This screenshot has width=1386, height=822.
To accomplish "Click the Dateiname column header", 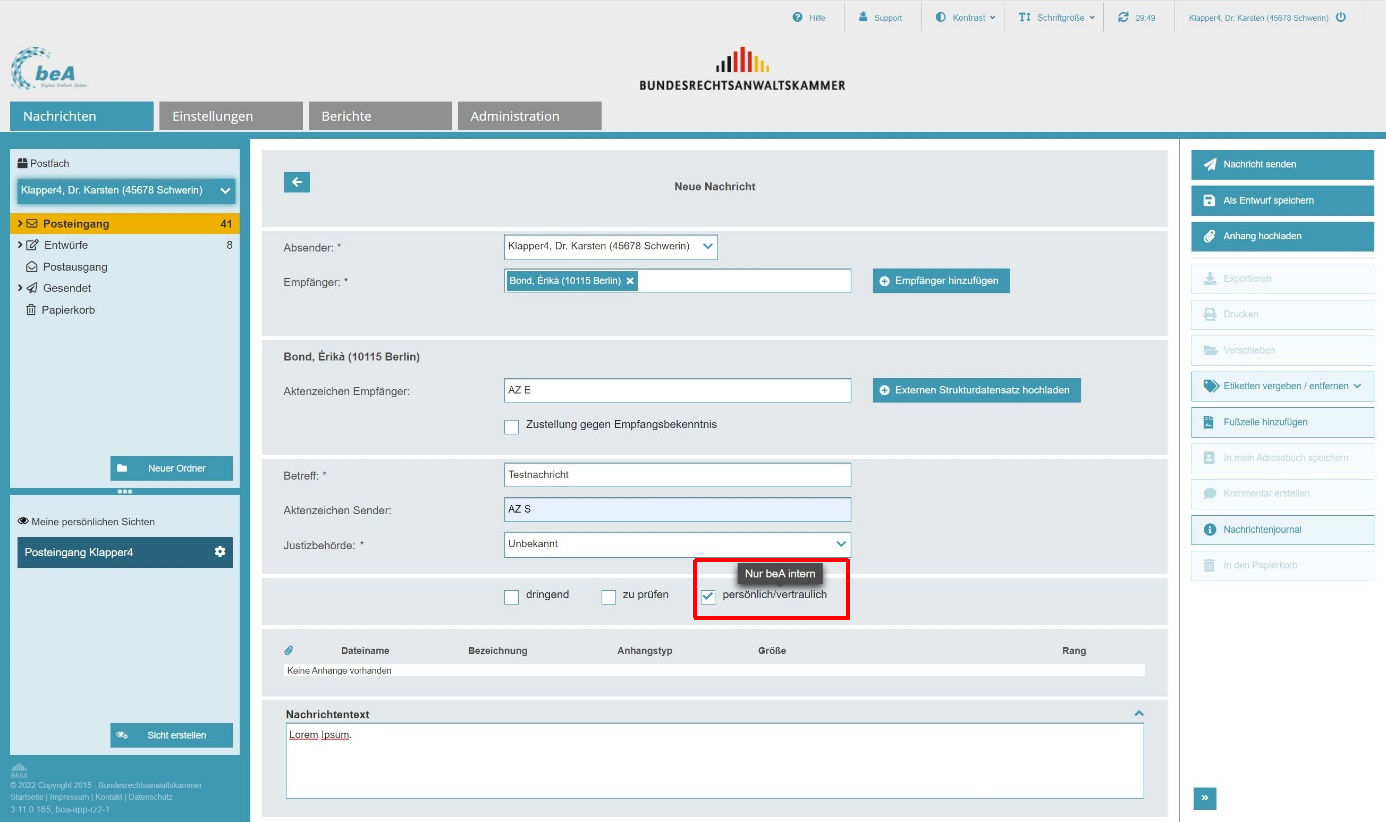I will 365,651.
